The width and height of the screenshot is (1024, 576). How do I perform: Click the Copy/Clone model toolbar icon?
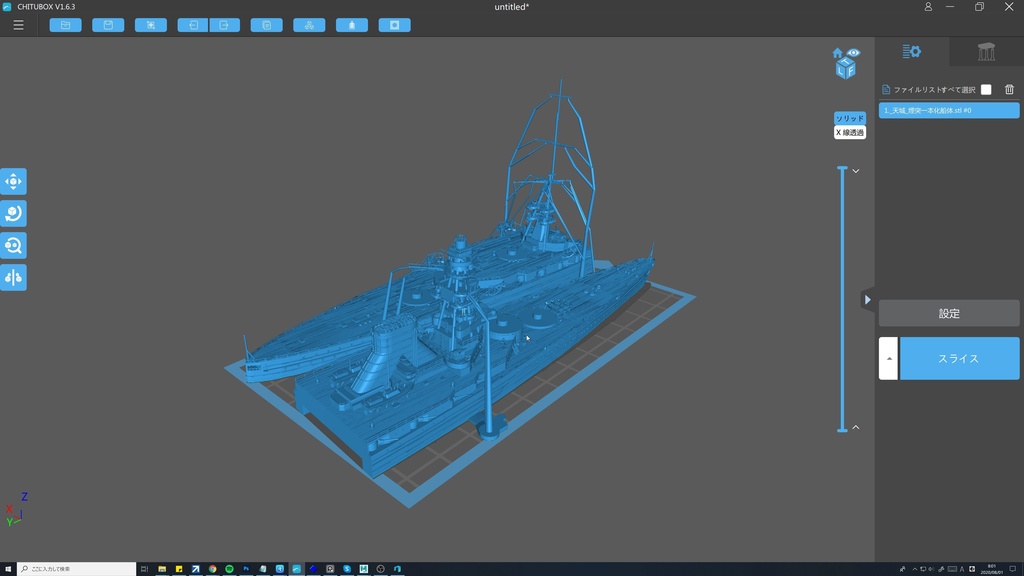click(x=266, y=25)
